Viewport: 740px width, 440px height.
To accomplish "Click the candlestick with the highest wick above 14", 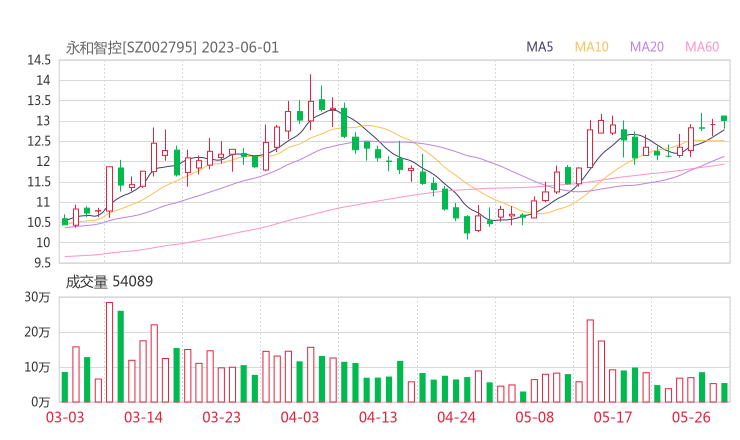I will click(x=311, y=102).
